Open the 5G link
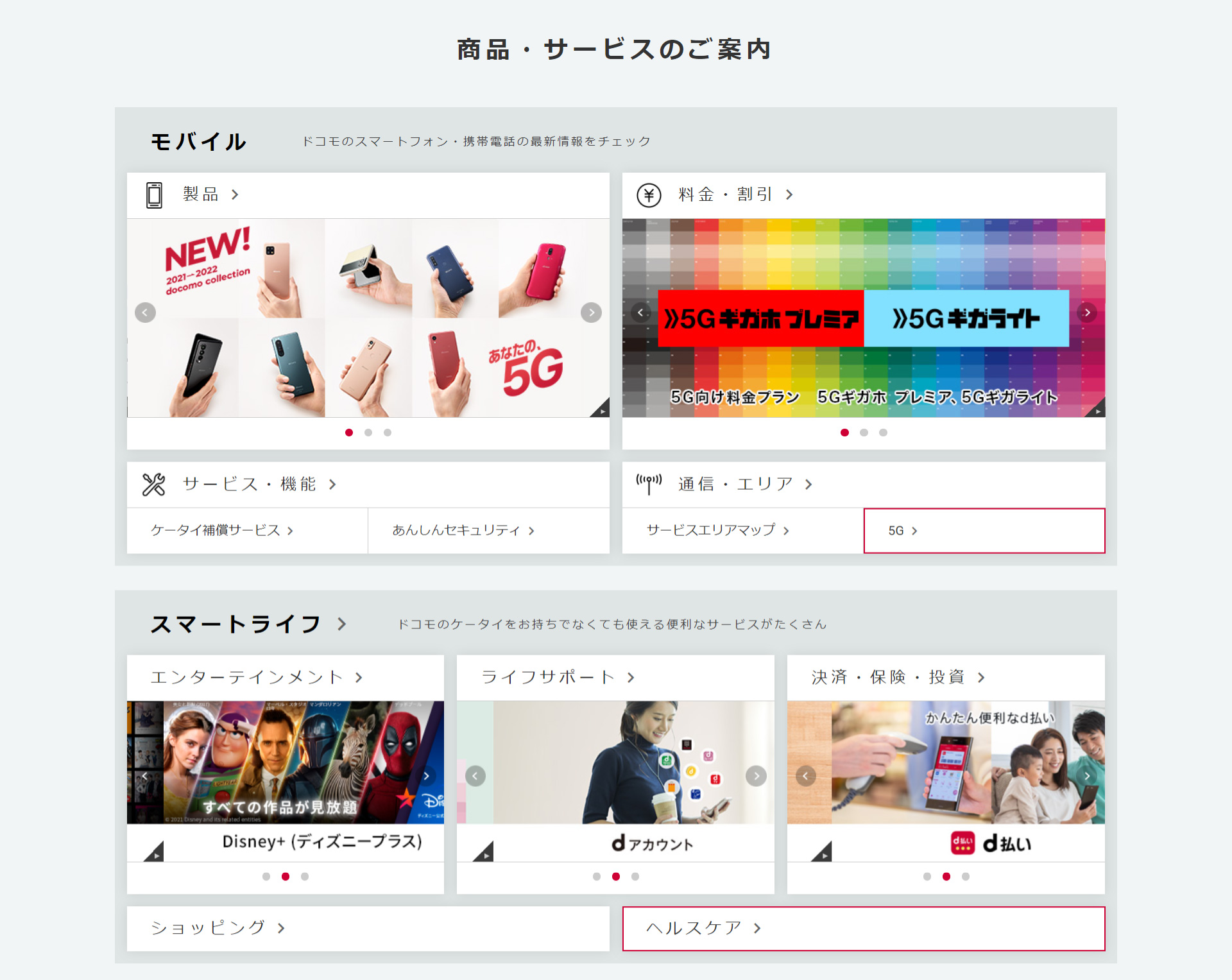This screenshot has height=980, width=1232. pyautogui.click(x=984, y=531)
